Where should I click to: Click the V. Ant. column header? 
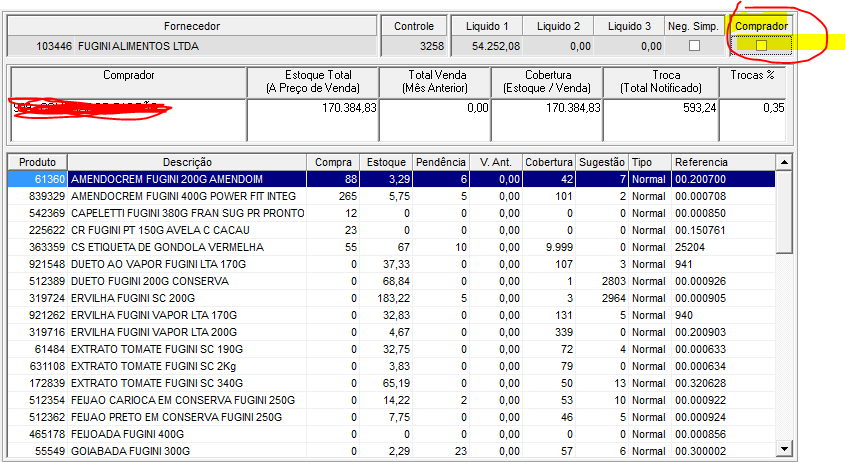click(495, 162)
